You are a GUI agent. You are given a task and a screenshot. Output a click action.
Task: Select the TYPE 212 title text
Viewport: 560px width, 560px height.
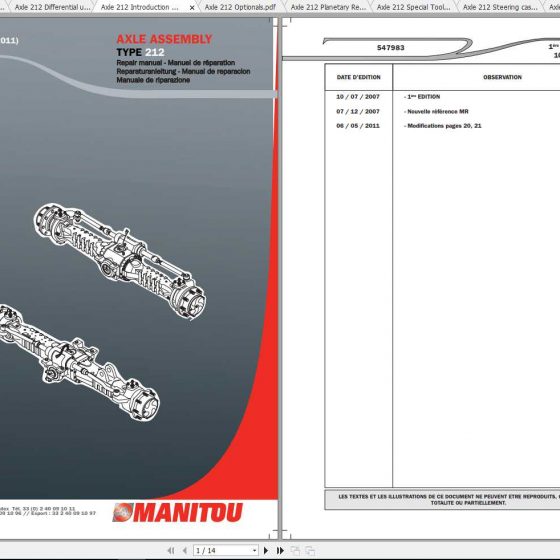(140, 52)
